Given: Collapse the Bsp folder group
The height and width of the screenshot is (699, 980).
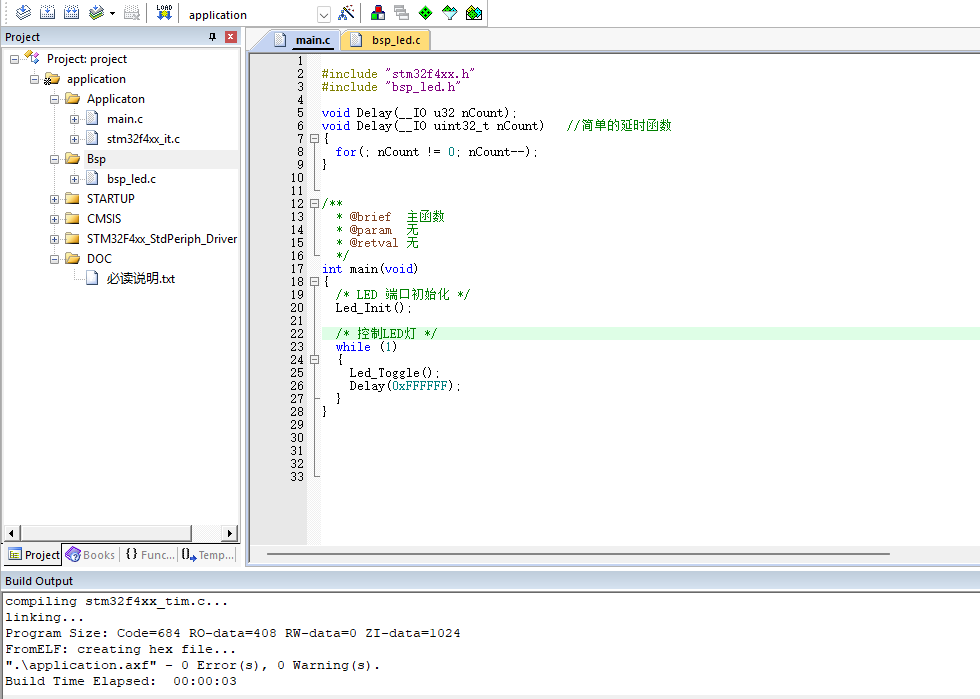Looking at the screenshot, I should tap(54, 159).
